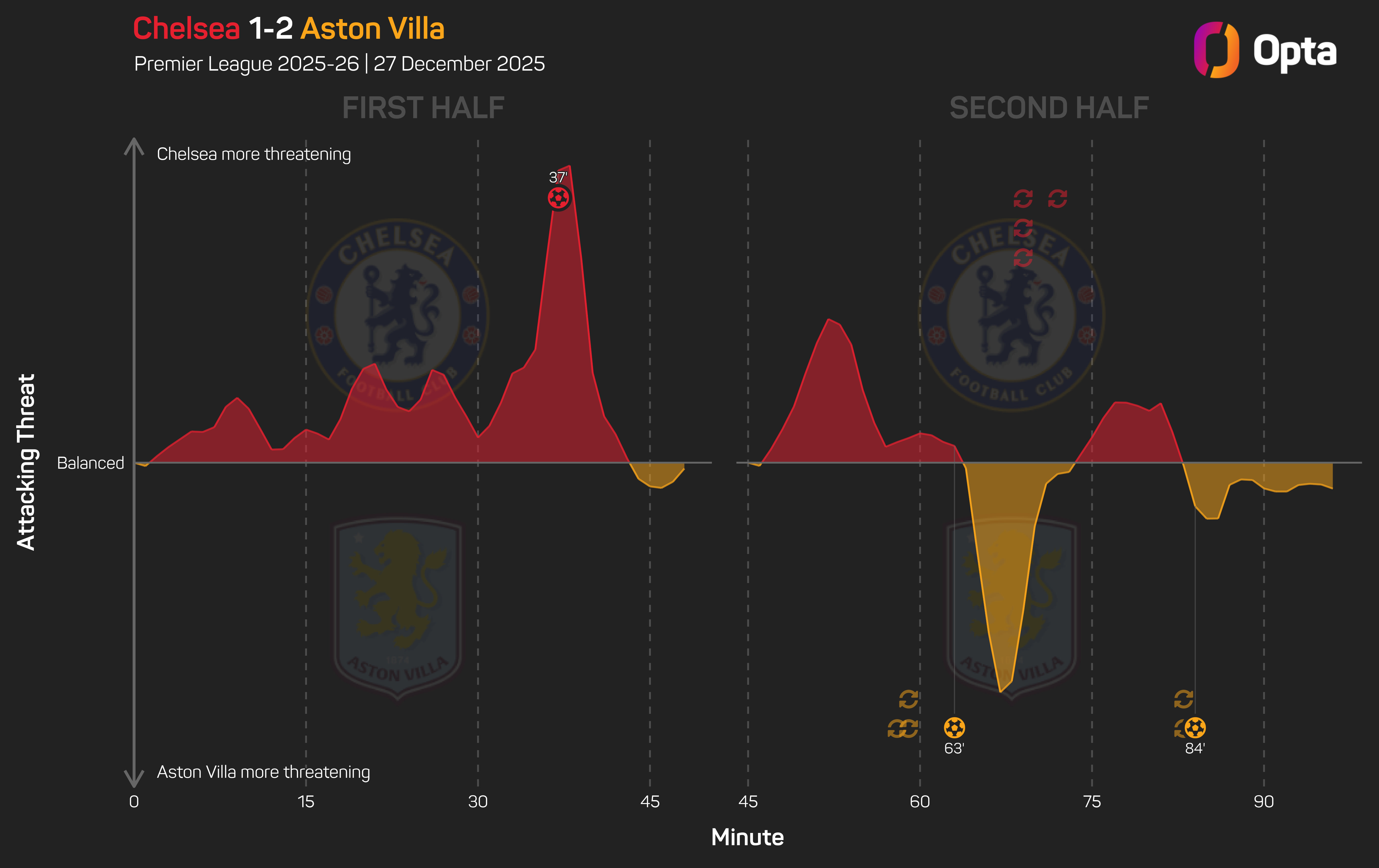1379x868 pixels.
Task: Click the "Aston Villa more threatening" label
Action: click(264, 772)
